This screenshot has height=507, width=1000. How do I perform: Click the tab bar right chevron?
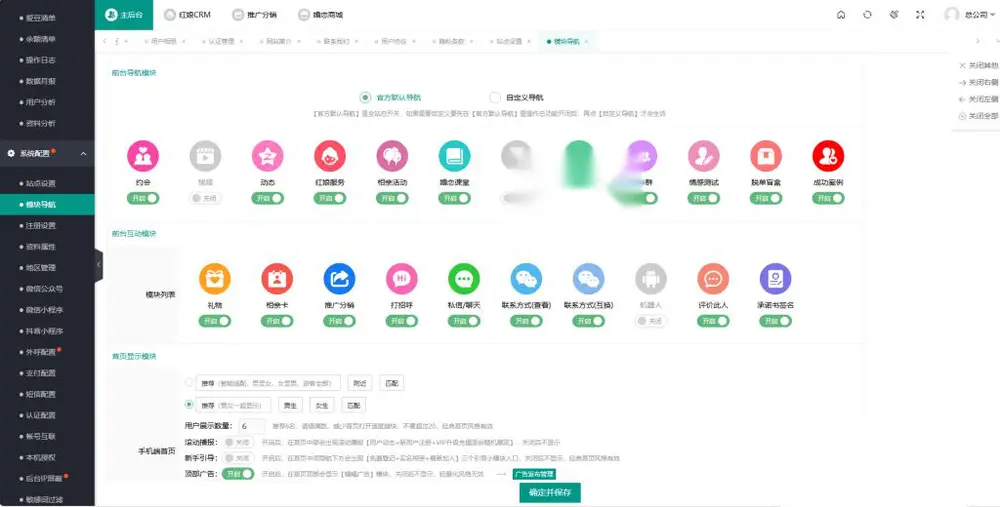[x=978, y=41]
